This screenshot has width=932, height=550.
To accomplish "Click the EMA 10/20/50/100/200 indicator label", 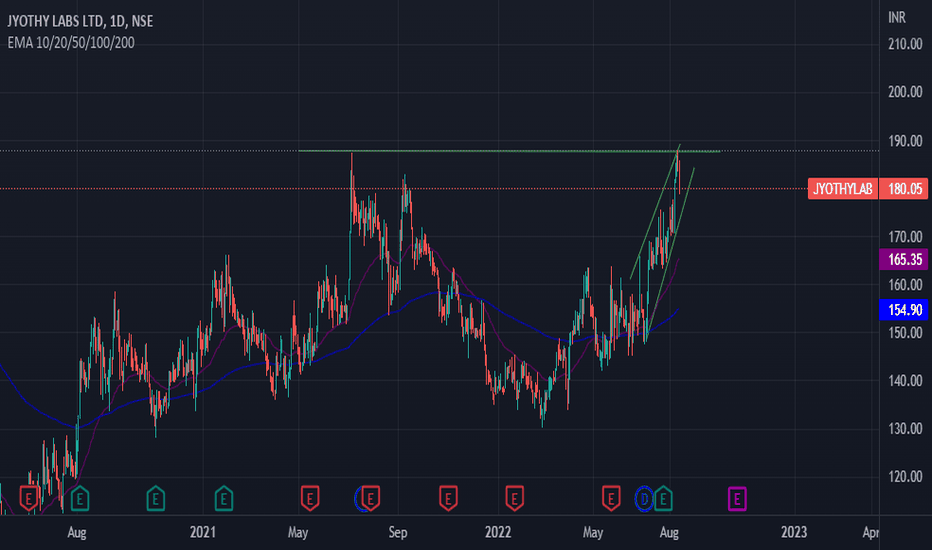I will (x=71, y=43).
